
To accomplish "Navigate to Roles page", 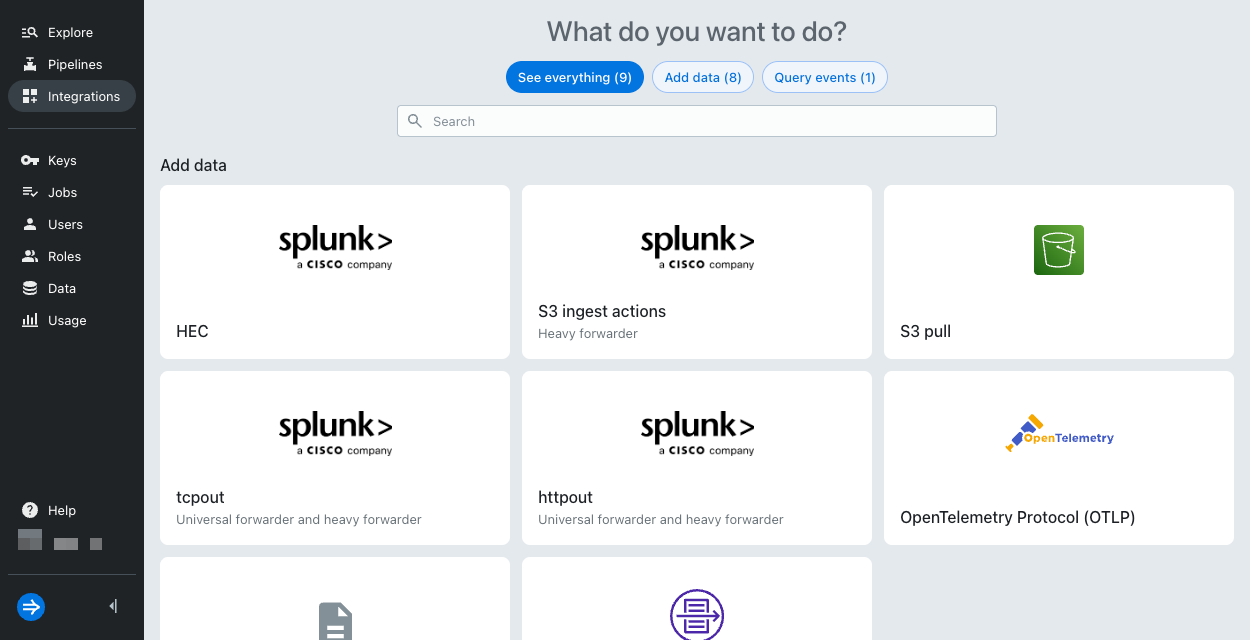I will tap(72, 256).
